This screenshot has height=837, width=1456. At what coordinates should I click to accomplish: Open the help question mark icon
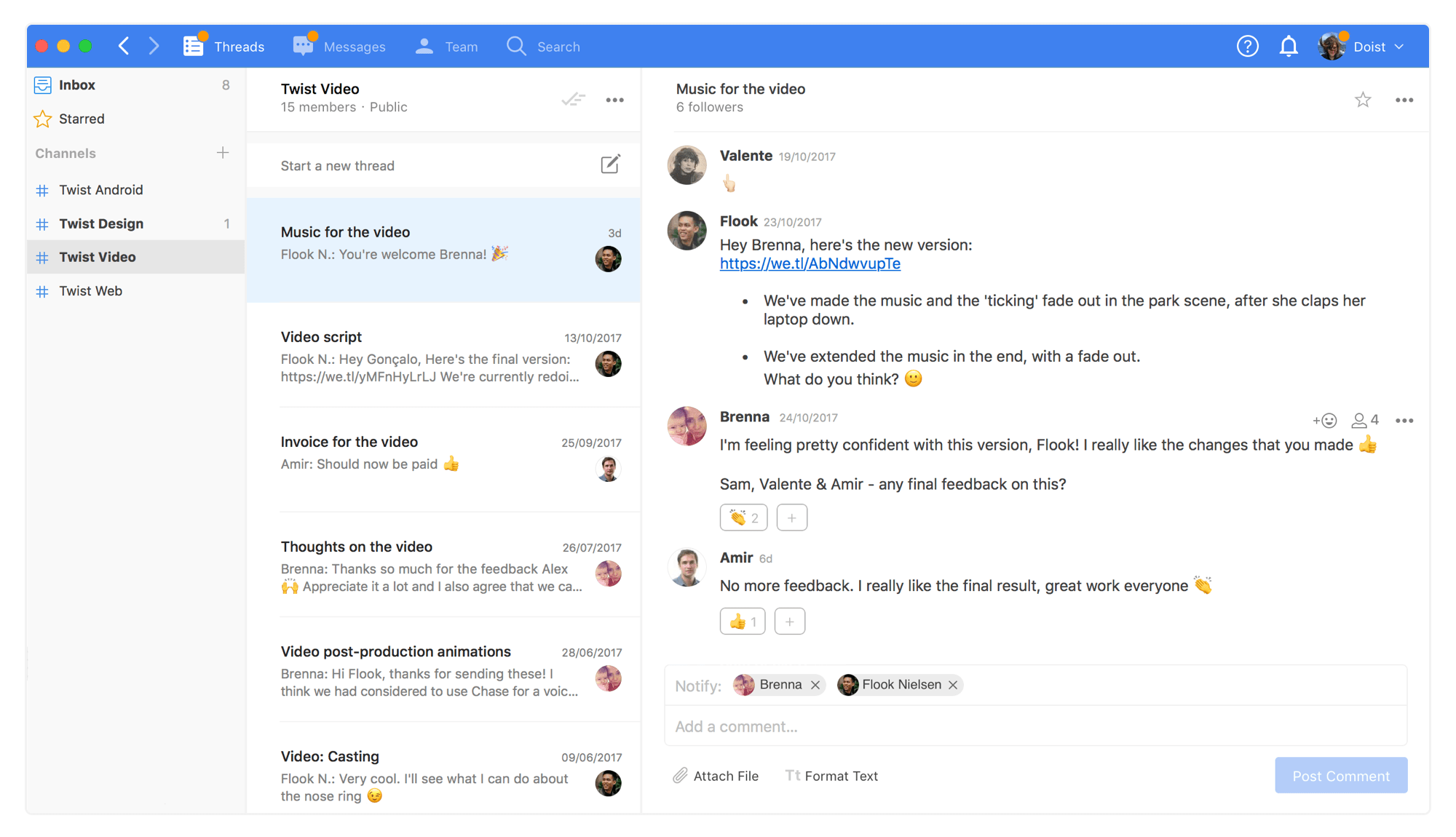click(x=1248, y=47)
